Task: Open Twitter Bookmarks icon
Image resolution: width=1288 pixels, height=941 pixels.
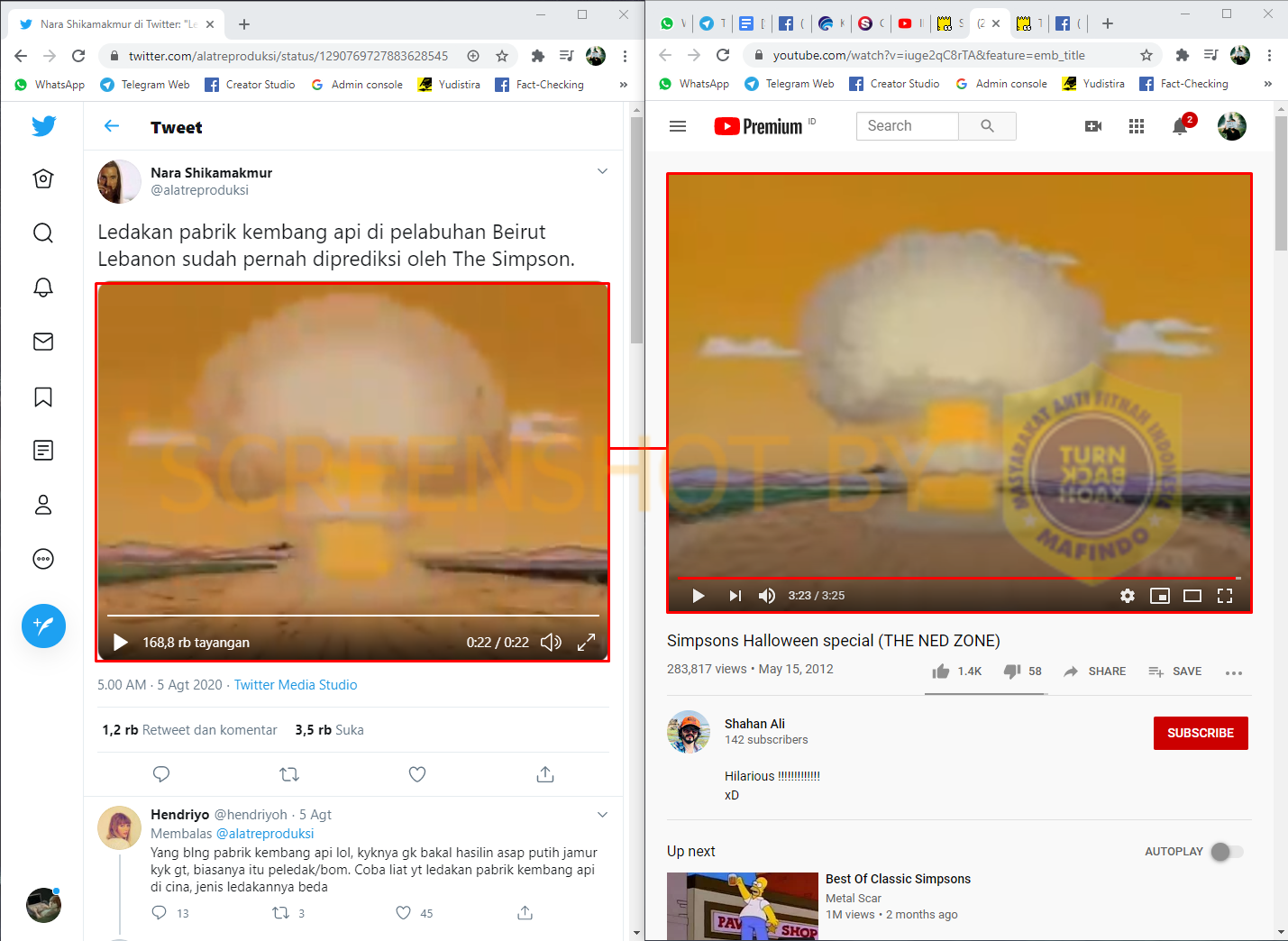Action: click(x=43, y=397)
